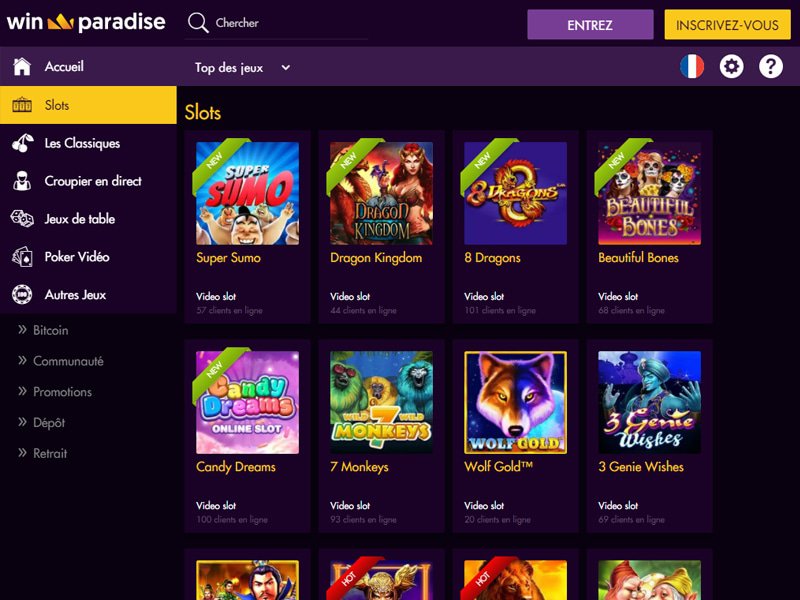Click the Accueil home icon
Image resolution: width=800 pixels, height=600 pixels.
pyautogui.click(x=22, y=66)
